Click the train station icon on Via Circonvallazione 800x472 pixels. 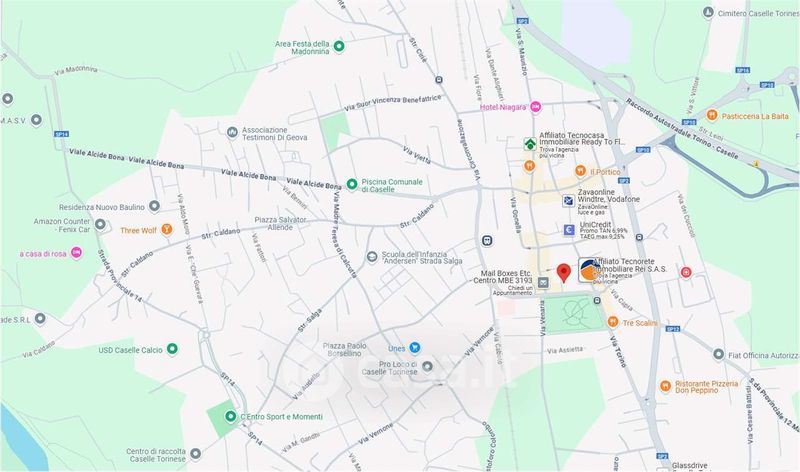(x=487, y=240)
